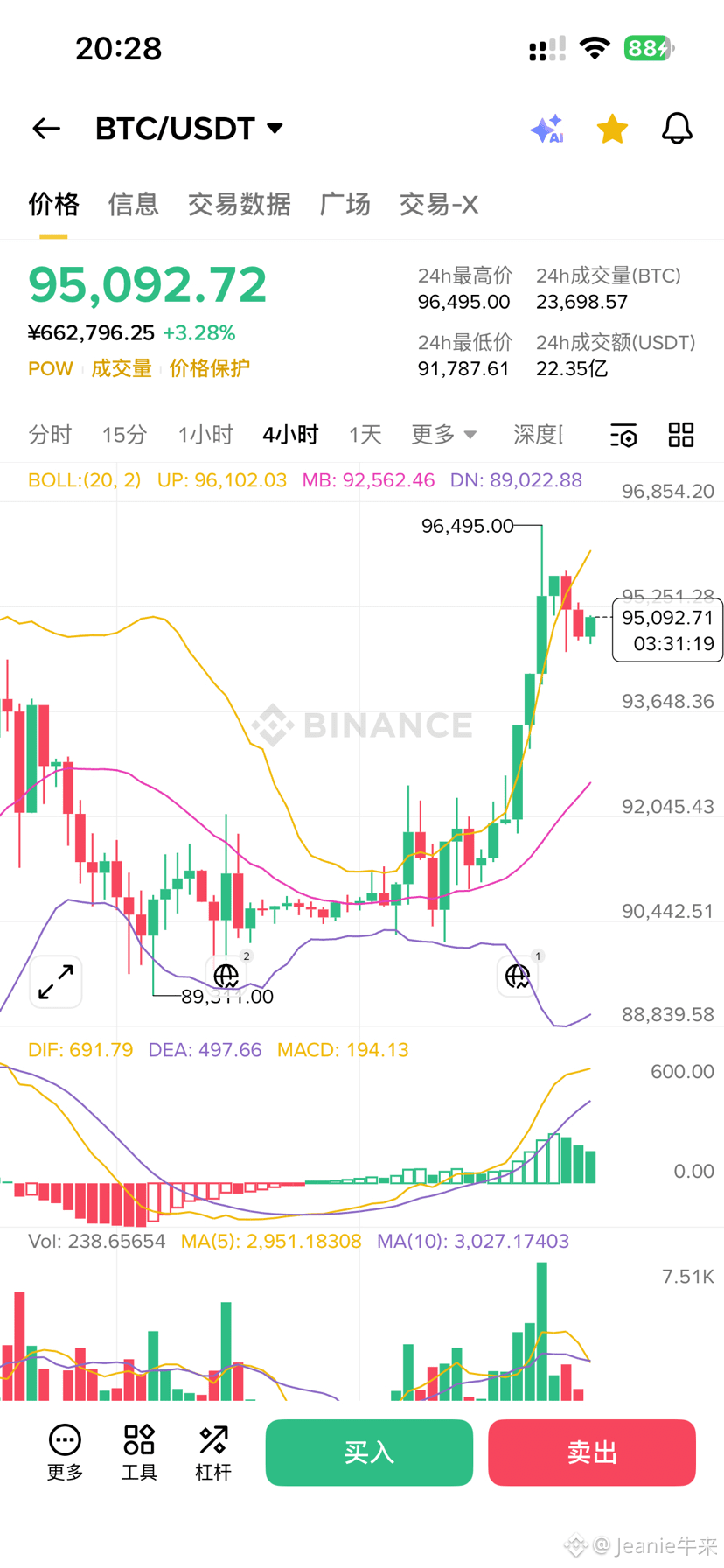Open the AI sparkle assistant
Screen dimensions: 724x1568
(x=547, y=129)
